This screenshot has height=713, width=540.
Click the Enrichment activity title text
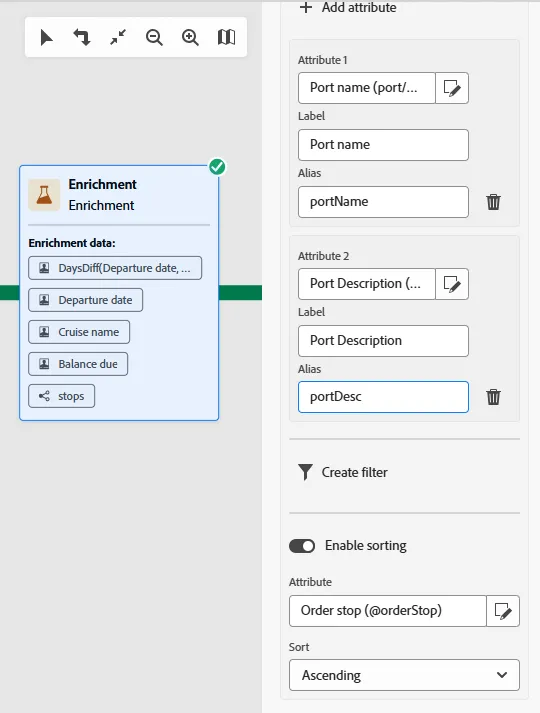click(x=102, y=184)
